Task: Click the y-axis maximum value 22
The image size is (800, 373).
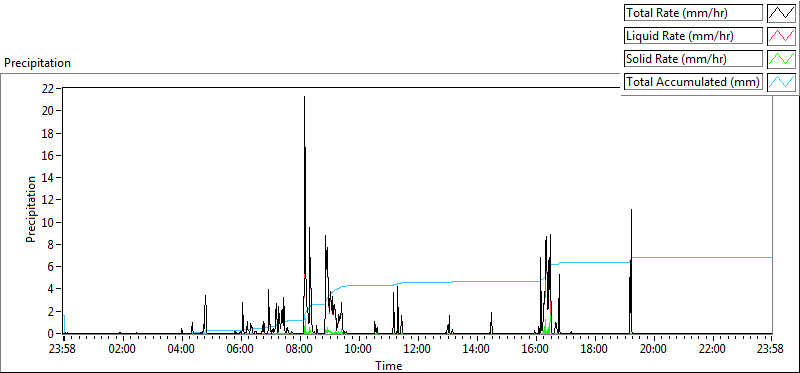Action: click(47, 88)
